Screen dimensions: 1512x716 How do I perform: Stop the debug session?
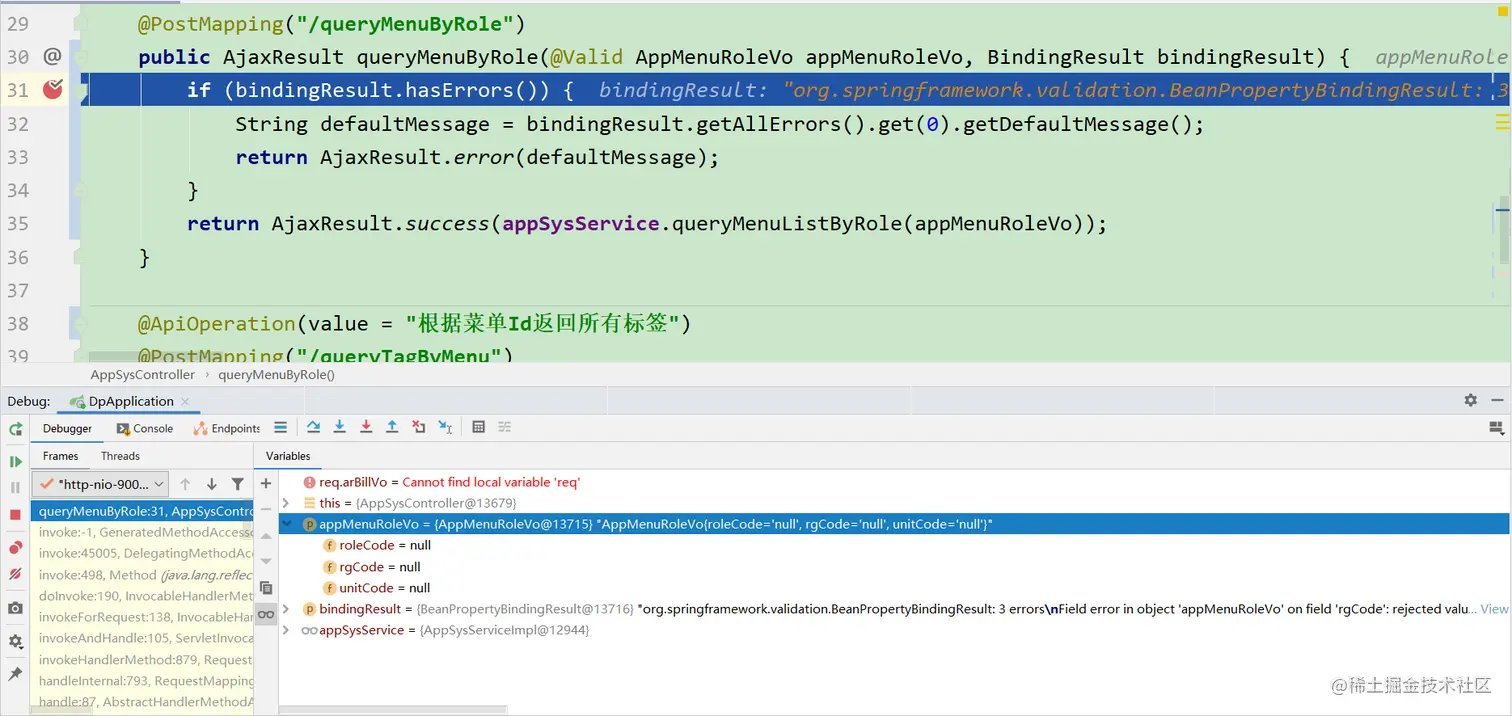click(15, 514)
